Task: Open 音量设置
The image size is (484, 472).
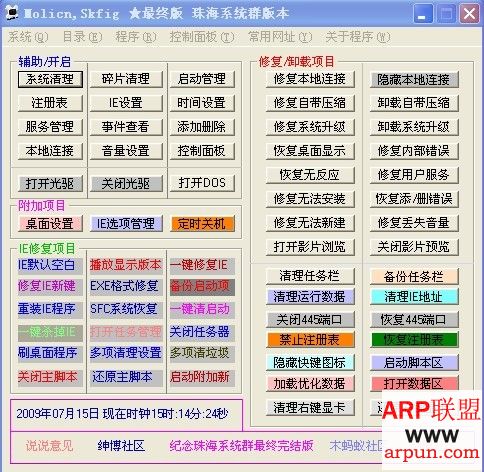Action: click(x=126, y=151)
